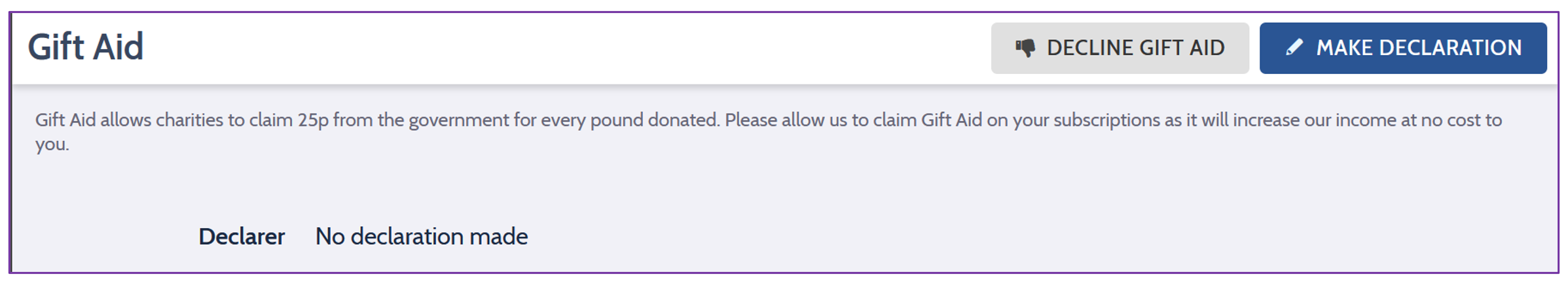Click the trailing 'you.' on the second line
Viewport: 1568px width, 283px height.
[x=52, y=144]
